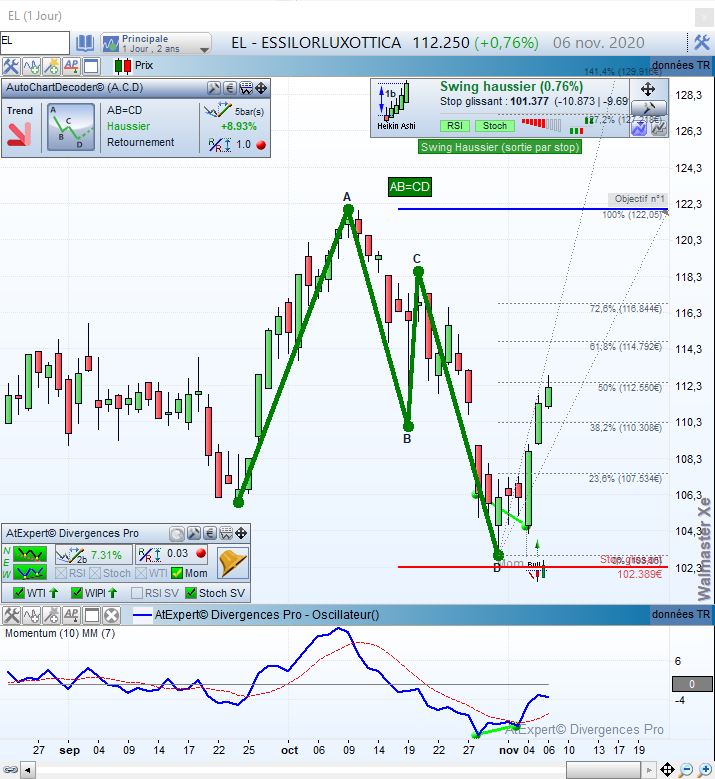Click the chart-display icon in the Divergences Pro header
The image size is (715, 779).
pos(226,534)
